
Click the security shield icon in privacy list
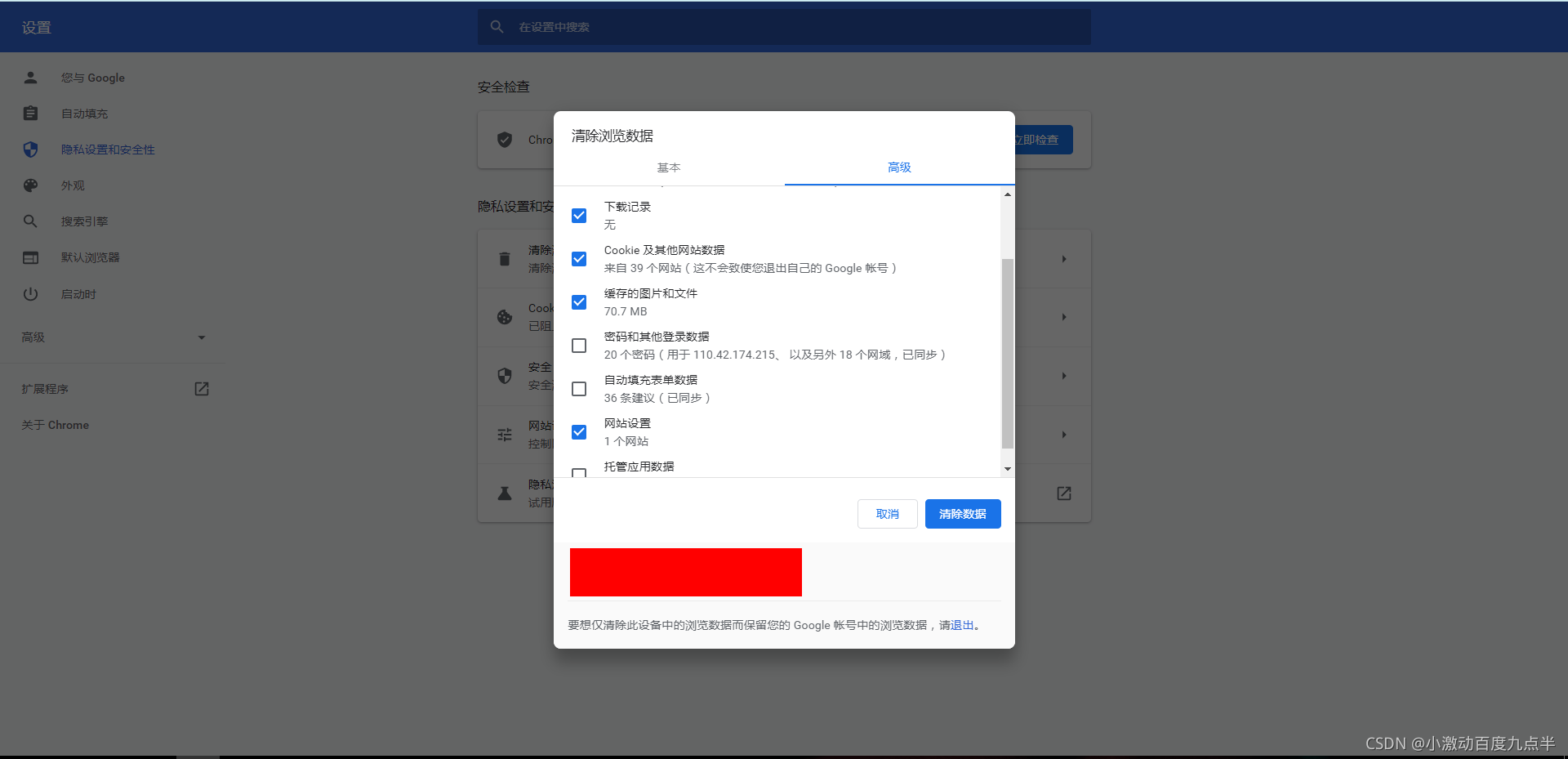pos(505,376)
